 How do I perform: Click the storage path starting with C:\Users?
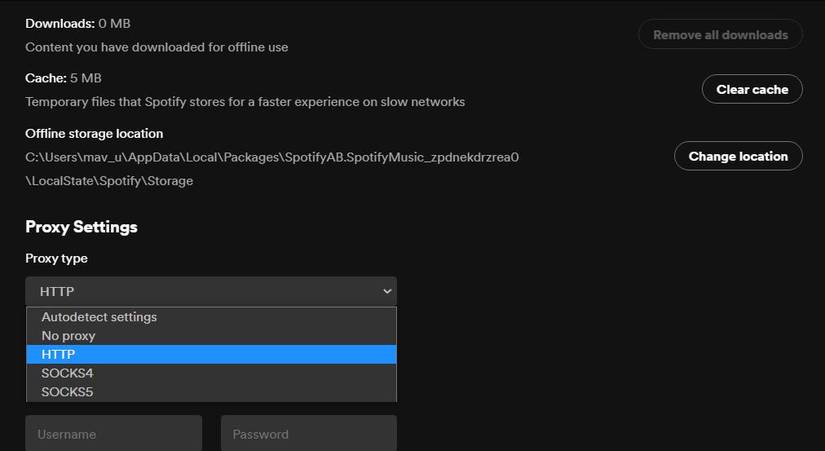[271, 157]
